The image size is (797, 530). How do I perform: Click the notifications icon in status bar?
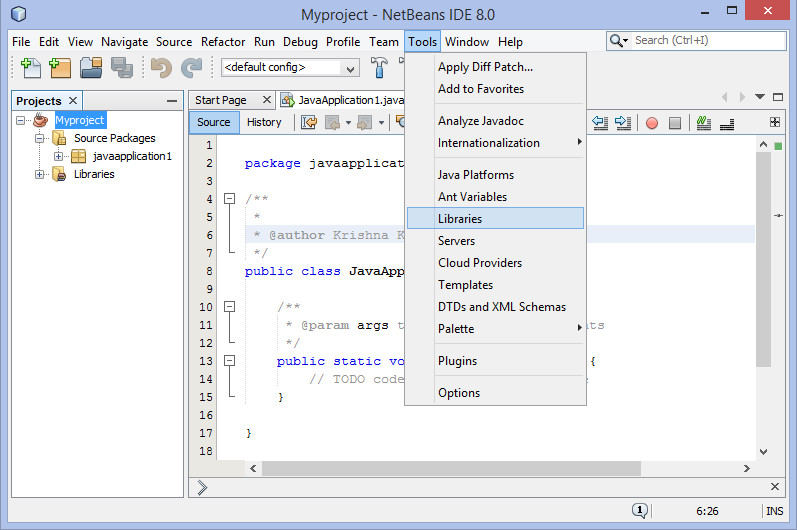[640, 511]
